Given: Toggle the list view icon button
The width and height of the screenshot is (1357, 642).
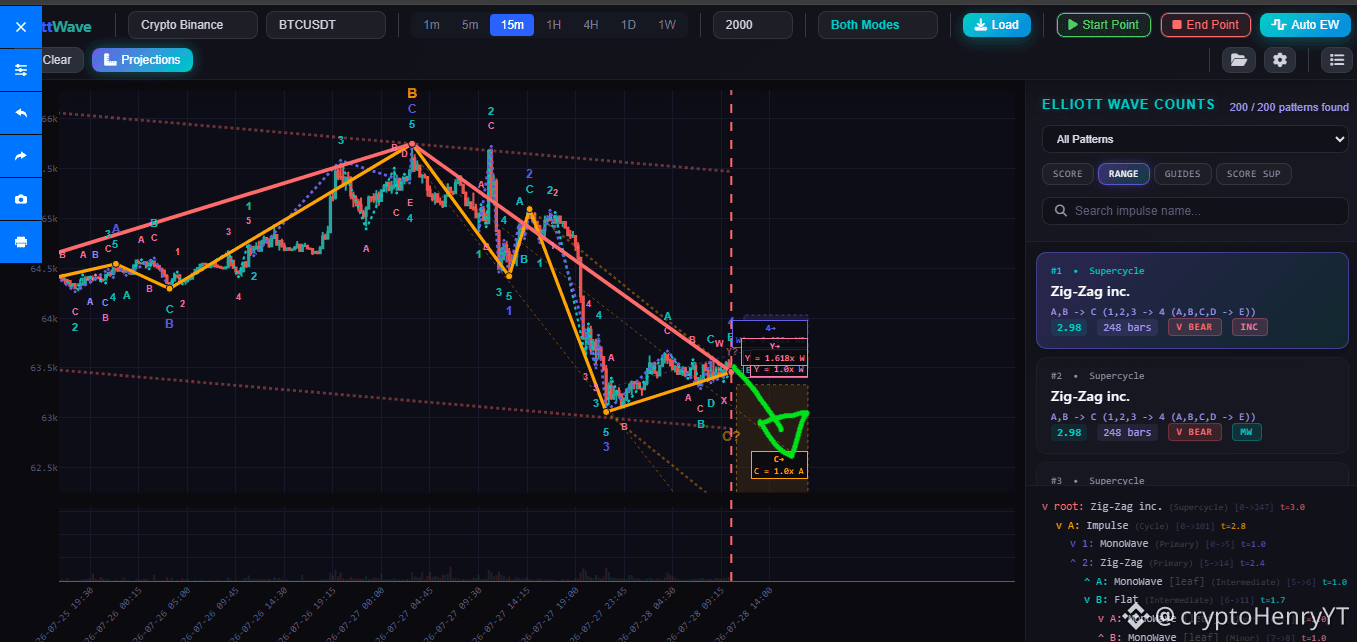Looking at the screenshot, I should tap(1337, 60).
